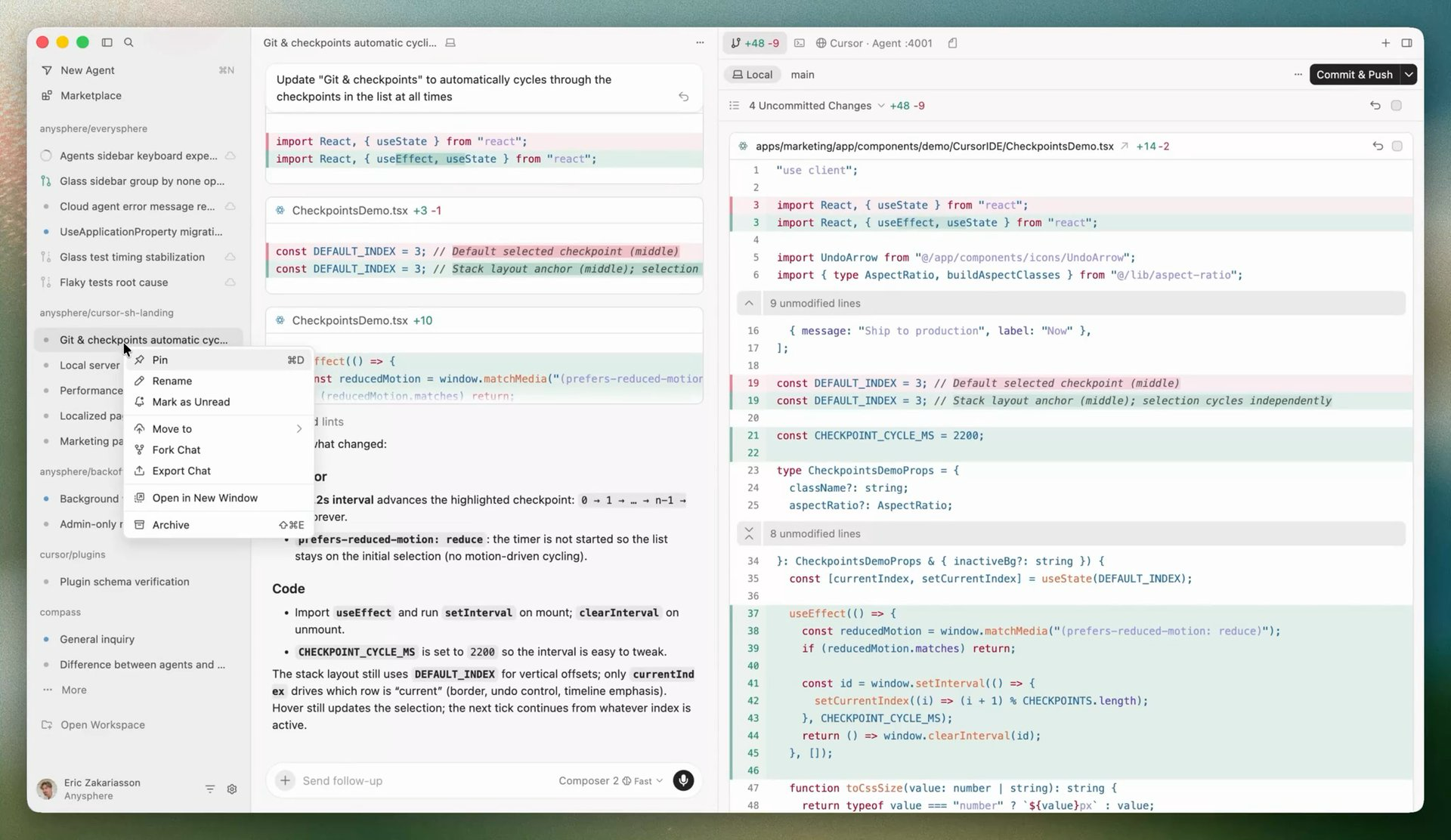Open settings gear next to Eric Zakariasson

point(232,789)
